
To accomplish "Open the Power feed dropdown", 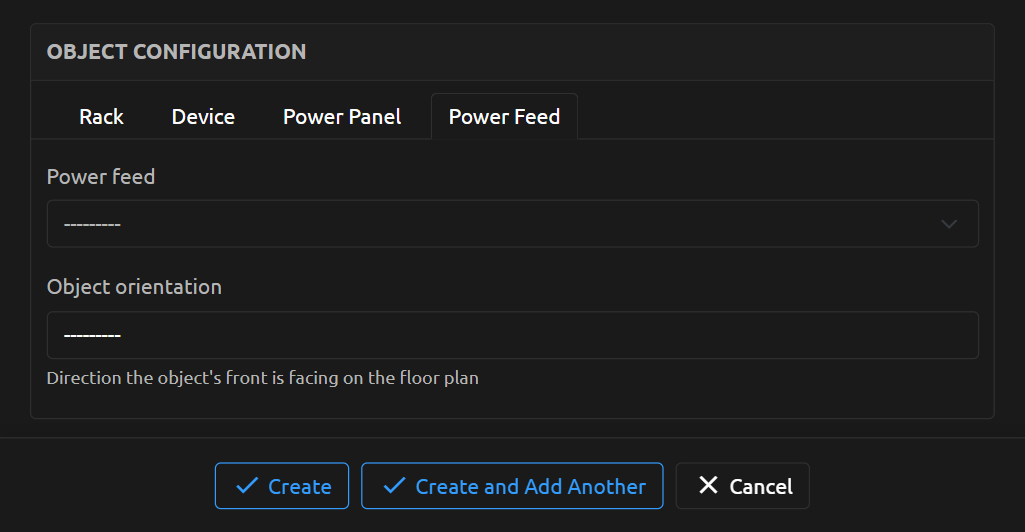I will pyautogui.click(x=512, y=224).
